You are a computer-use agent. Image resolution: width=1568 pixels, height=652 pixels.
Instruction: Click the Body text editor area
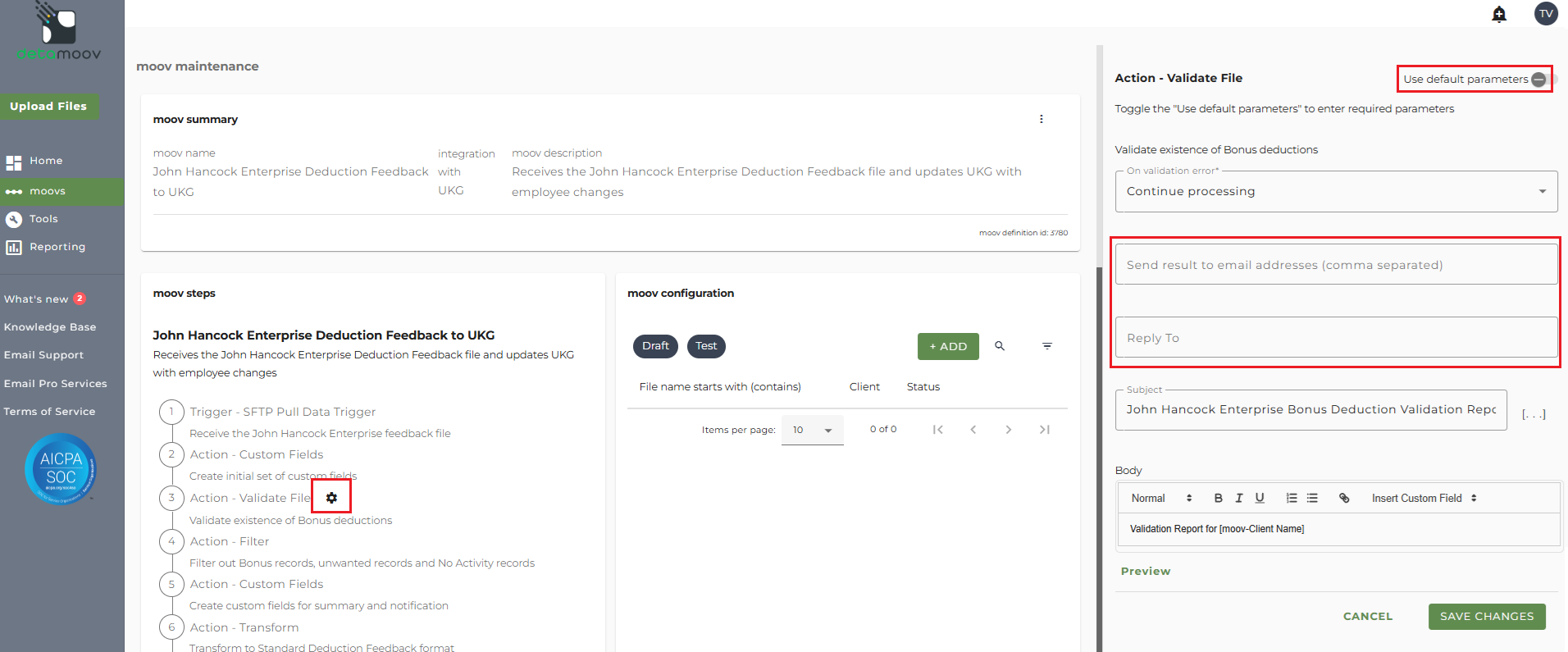pos(1338,529)
